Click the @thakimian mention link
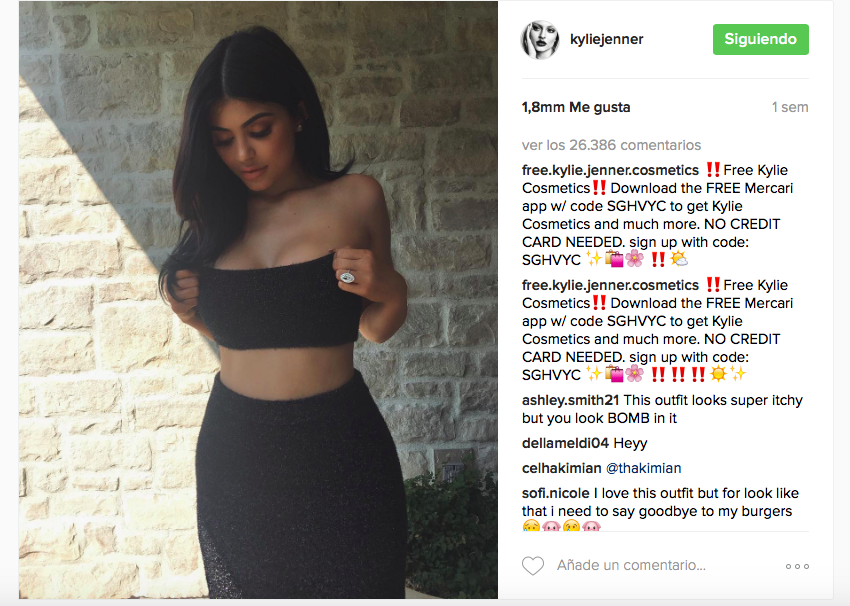 pyautogui.click(x=643, y=468)
